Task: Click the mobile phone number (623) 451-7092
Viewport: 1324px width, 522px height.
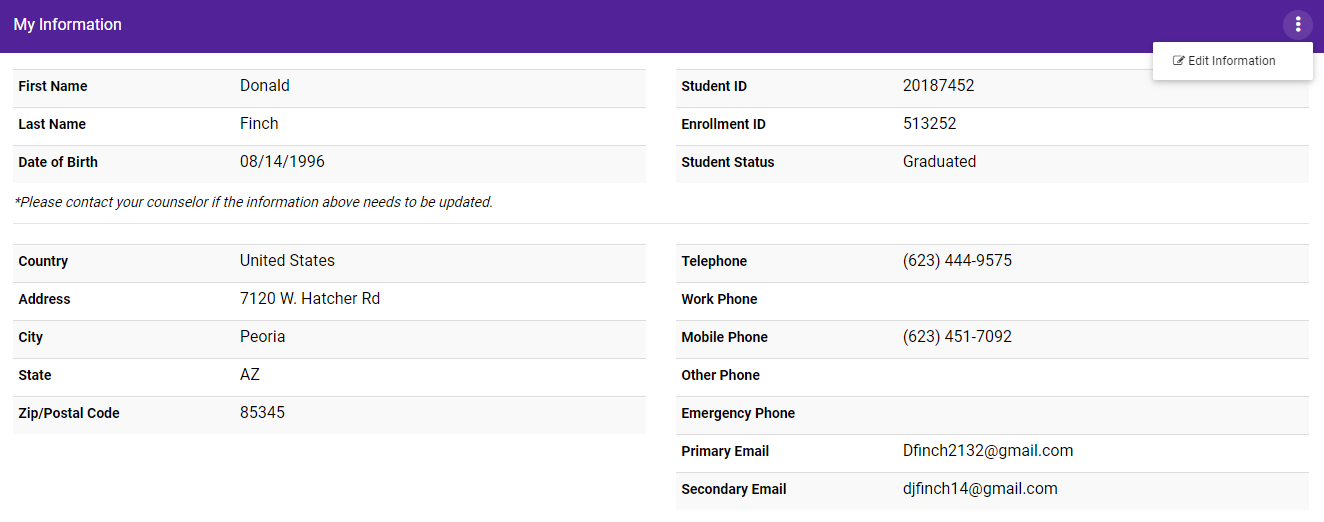Action: coord(957,337)
